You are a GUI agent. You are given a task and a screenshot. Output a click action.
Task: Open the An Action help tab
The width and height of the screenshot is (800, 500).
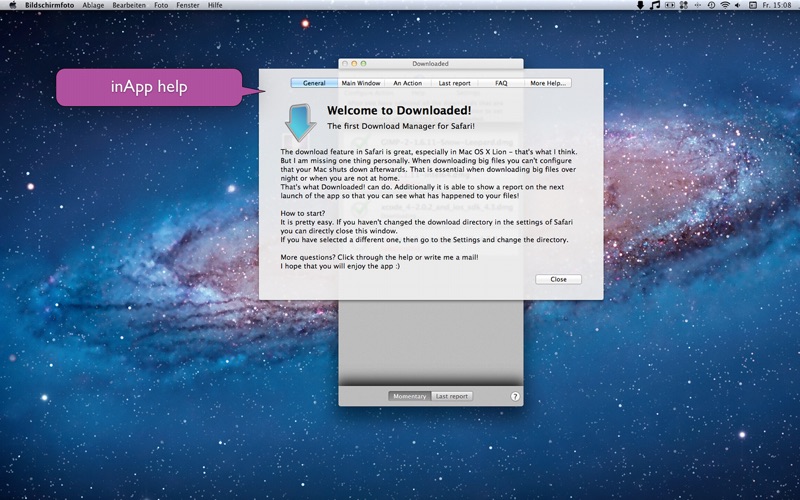tap(407, 83)
